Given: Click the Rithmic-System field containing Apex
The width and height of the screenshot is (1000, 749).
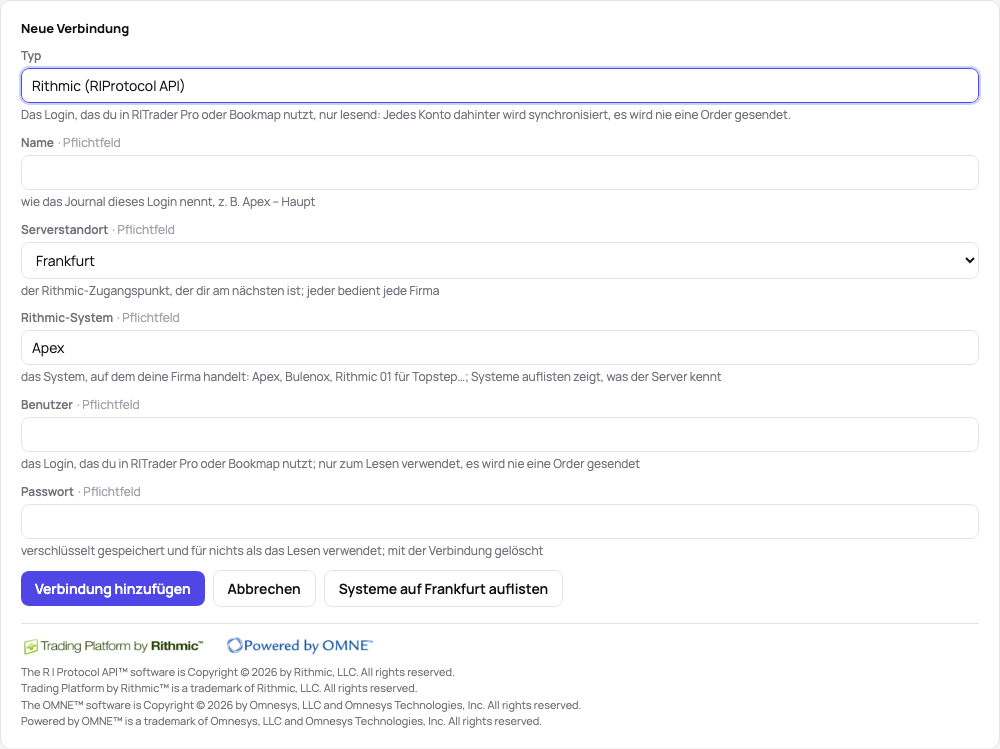Looking at the screenshot, I should tap(499, 348).
